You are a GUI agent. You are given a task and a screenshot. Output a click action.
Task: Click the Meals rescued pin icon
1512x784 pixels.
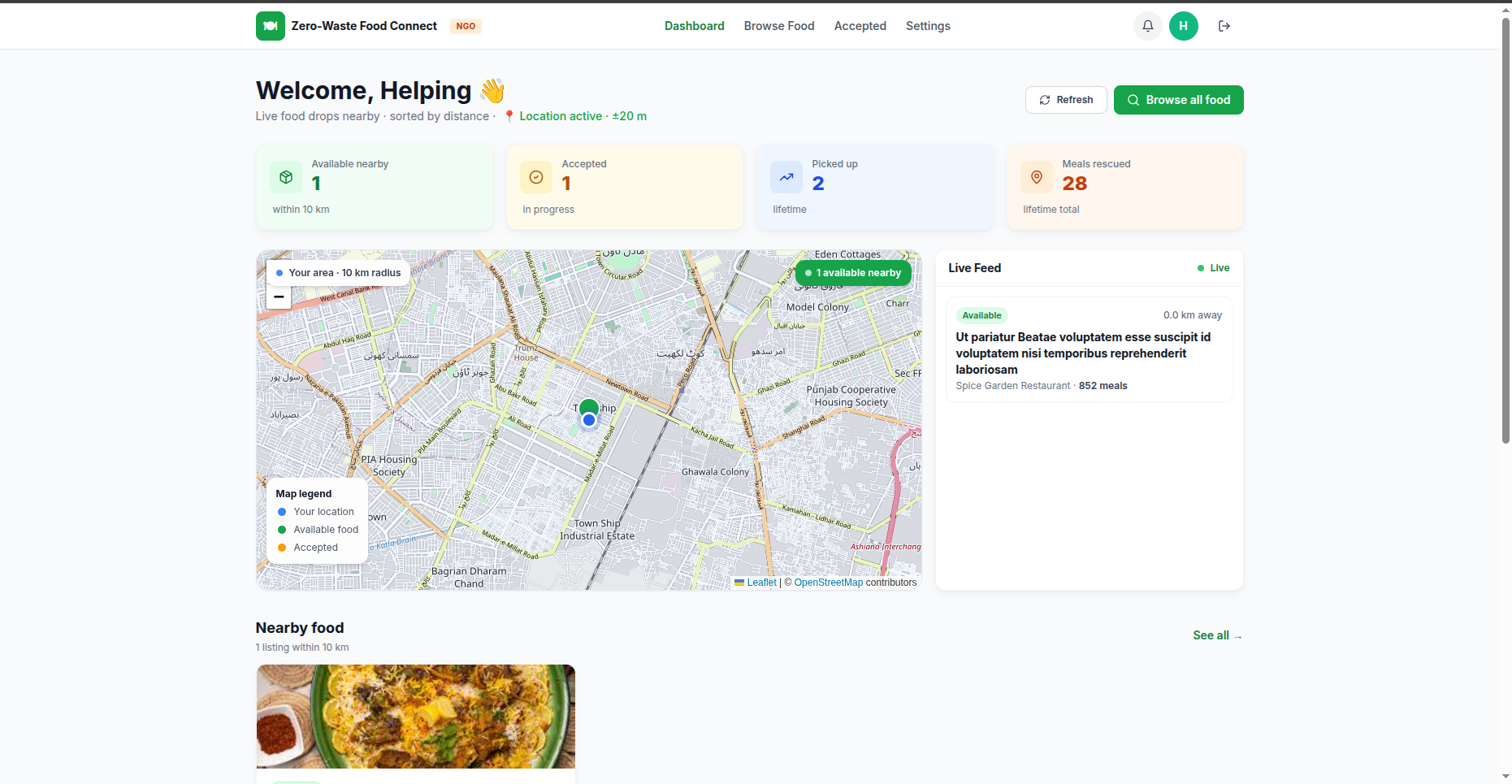pyautogui.click(x=1037, y=177)
